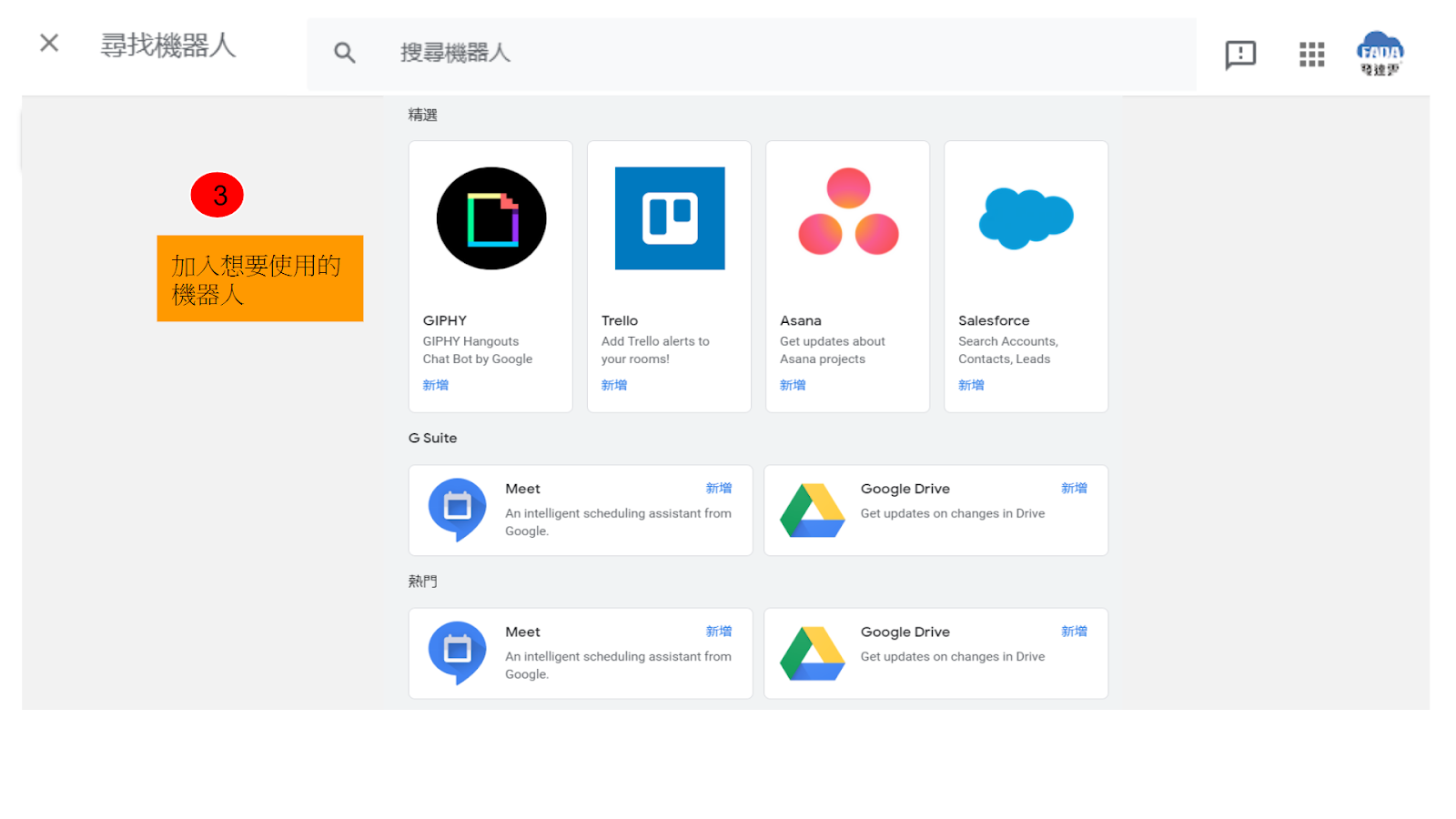Screen dimensions: 1456x819
Task: Click Meet scheduling assistant description in 熱門
Action: [619, 665]
